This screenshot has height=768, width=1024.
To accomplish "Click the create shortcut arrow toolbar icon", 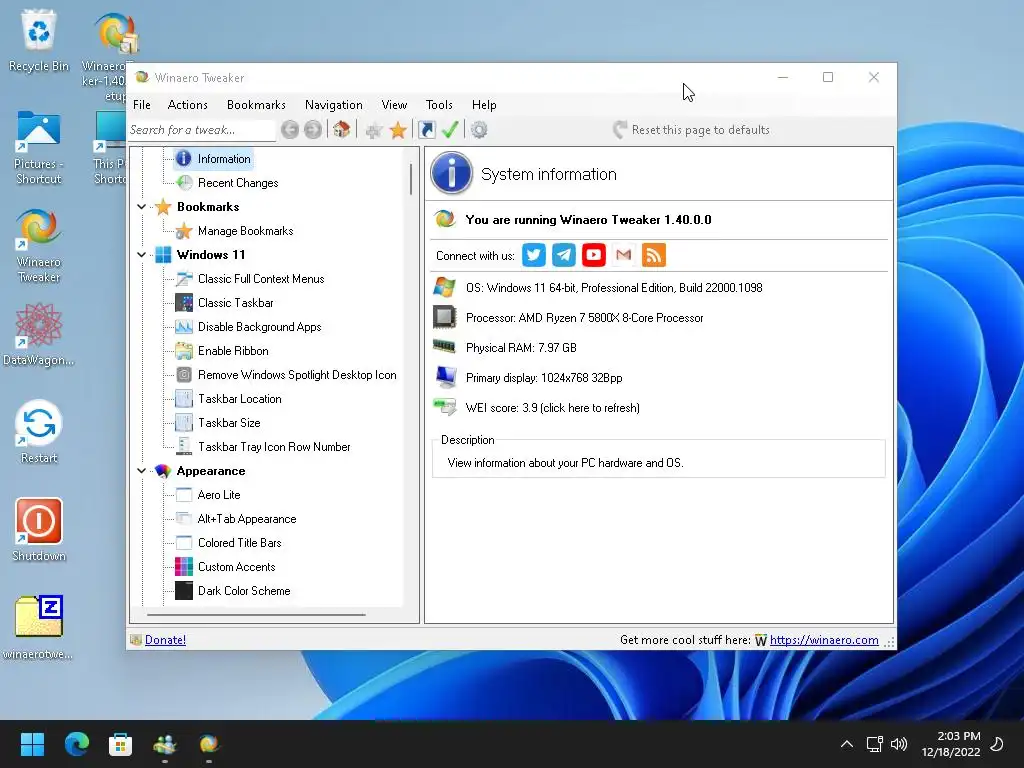I will pos(426,130).
